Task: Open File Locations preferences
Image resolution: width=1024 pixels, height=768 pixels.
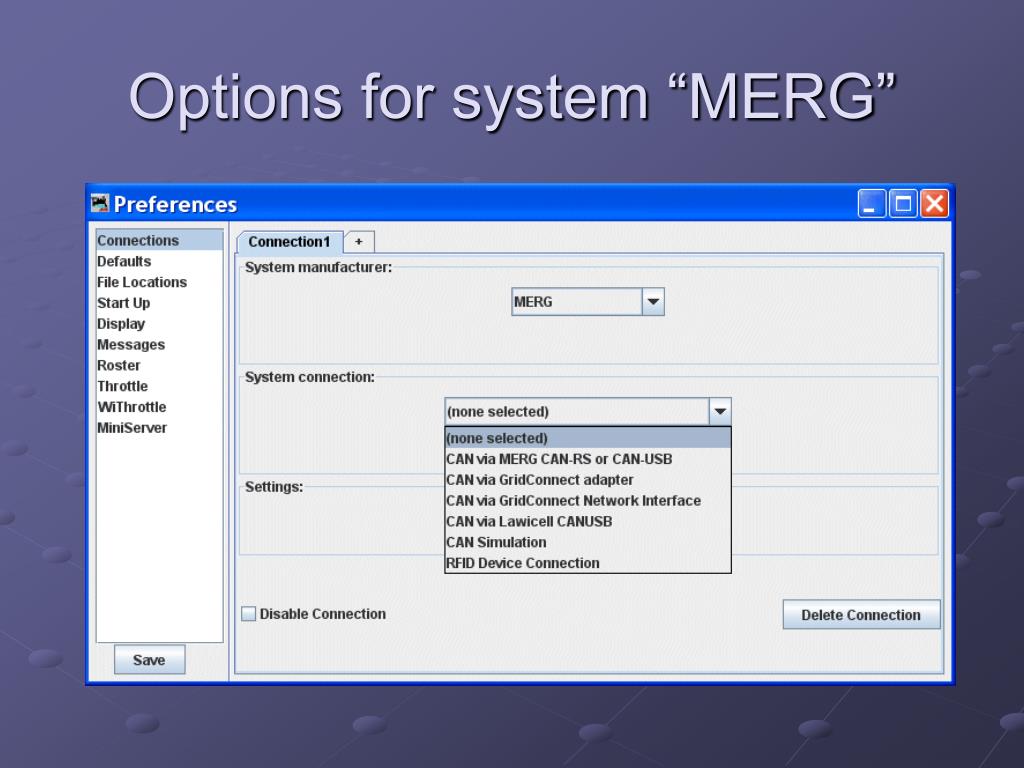Action: (x=159, y=282)
